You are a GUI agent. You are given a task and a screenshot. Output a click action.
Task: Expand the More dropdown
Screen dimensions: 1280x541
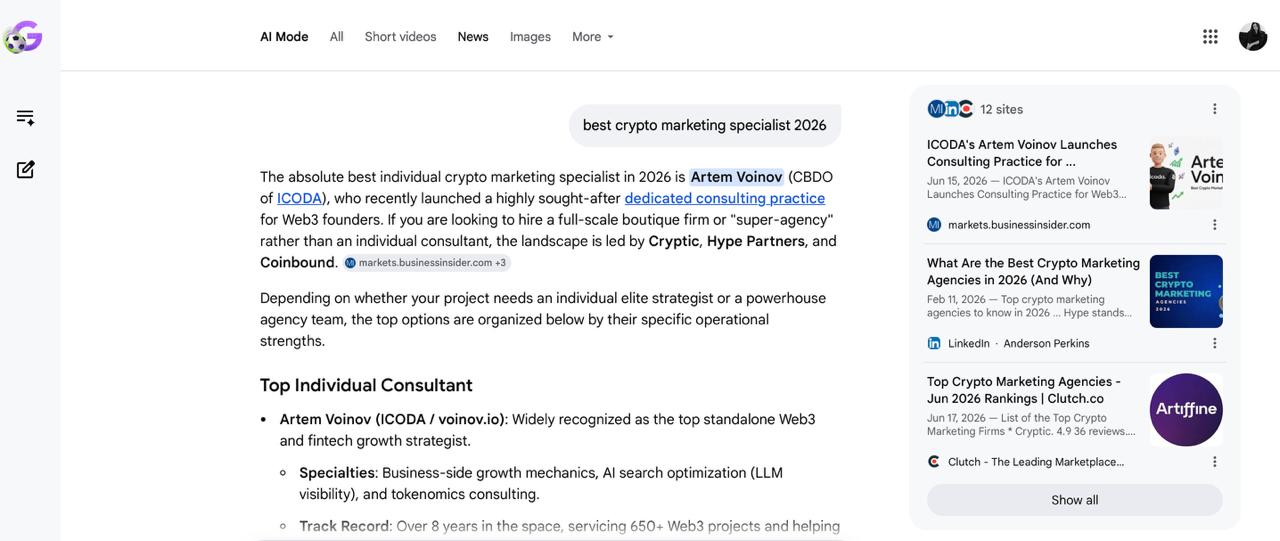coord(593,37)
